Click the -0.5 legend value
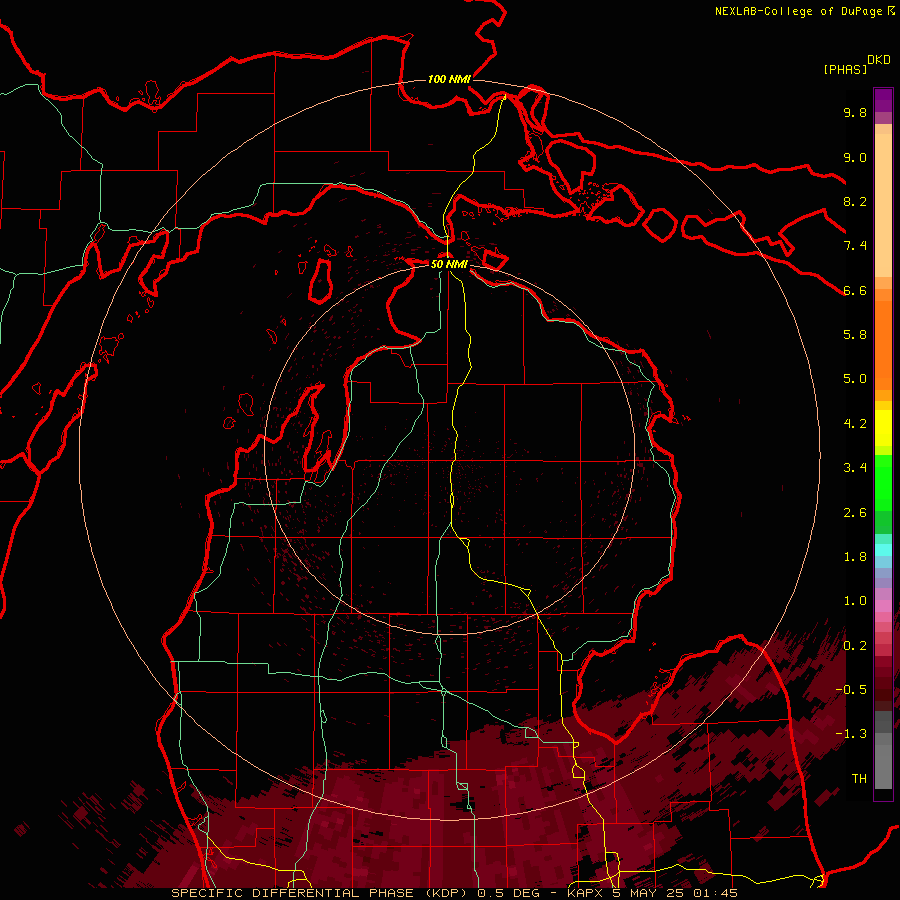 pyautogui.click(x=851, y=690)
